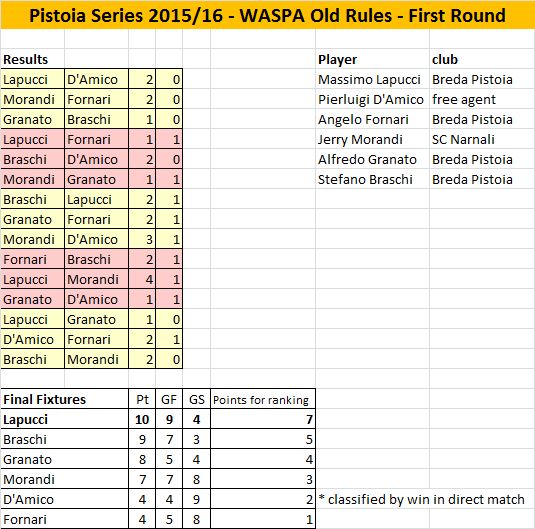The height and width of the screenshot is (529, 535).
Task: Click the Points for ranking header
Action: click(x=263, y=400)
